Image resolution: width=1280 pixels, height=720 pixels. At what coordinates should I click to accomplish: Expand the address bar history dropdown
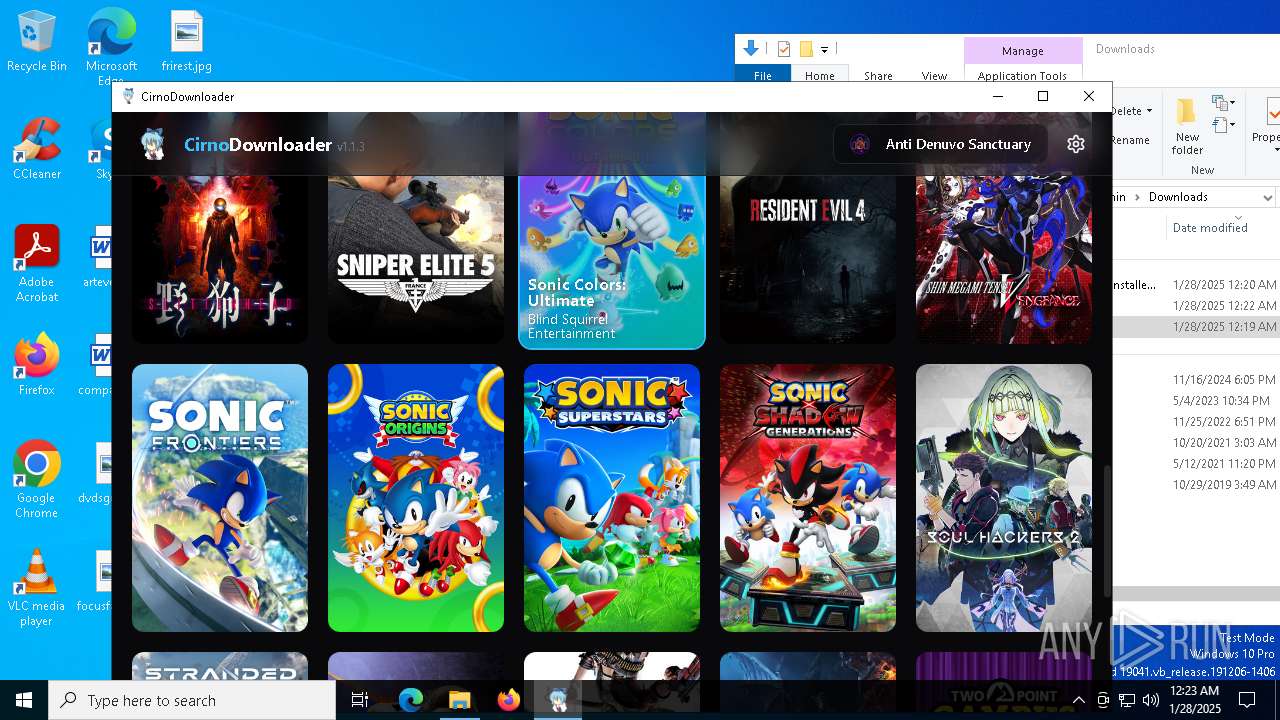click(1267, 198)
